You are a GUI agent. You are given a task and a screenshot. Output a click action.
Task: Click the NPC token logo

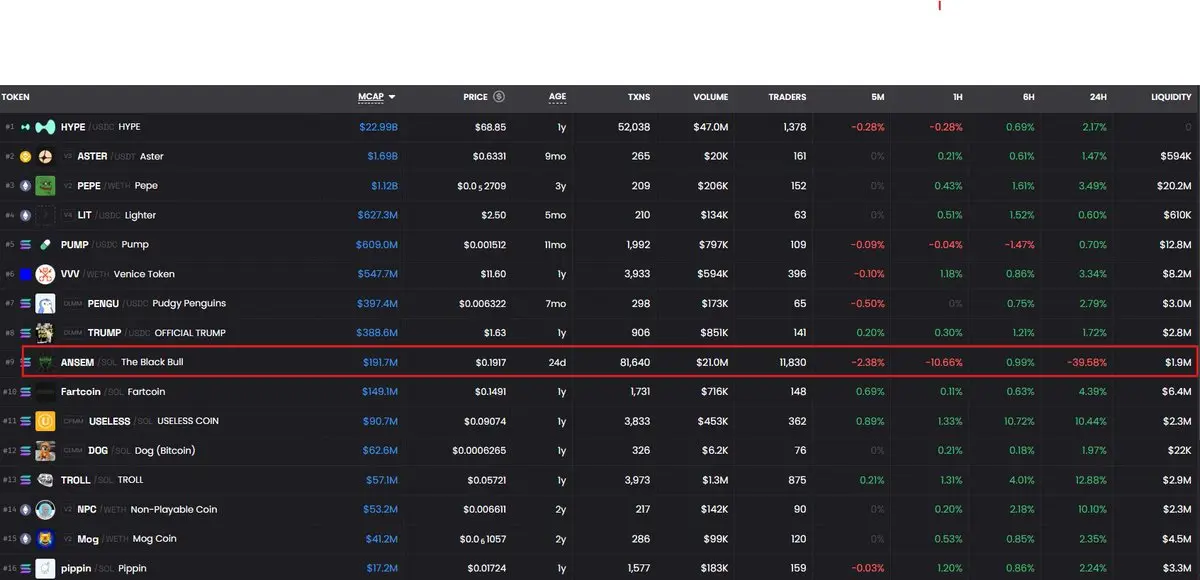point(45,510)
